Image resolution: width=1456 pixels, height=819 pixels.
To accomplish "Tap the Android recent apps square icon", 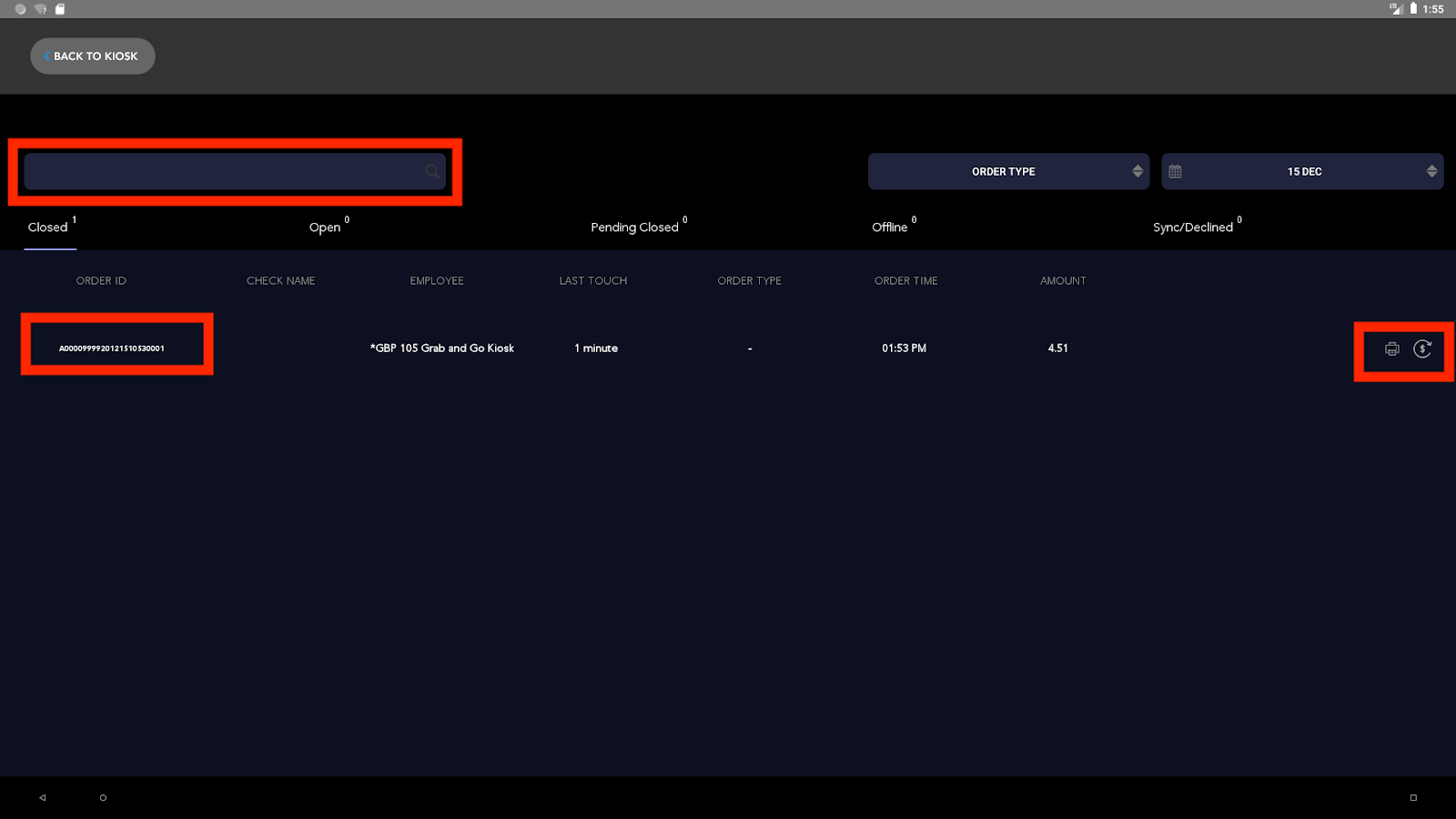I will [x=1413, y=797].
